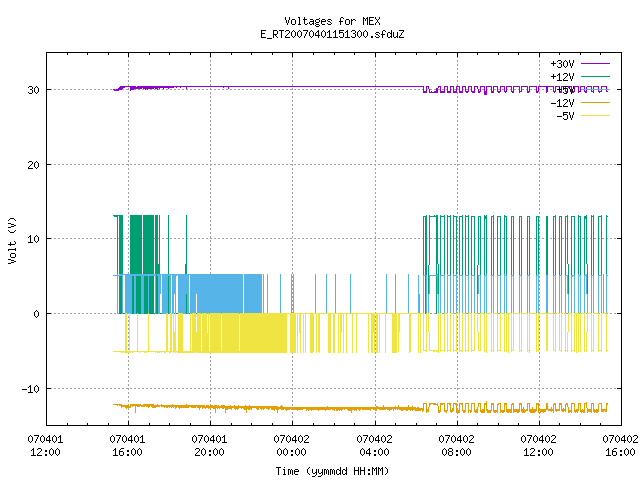Screen dimensions: 640x480
Task: Click the x-axis label 070401 20:00
Action: 209,446
